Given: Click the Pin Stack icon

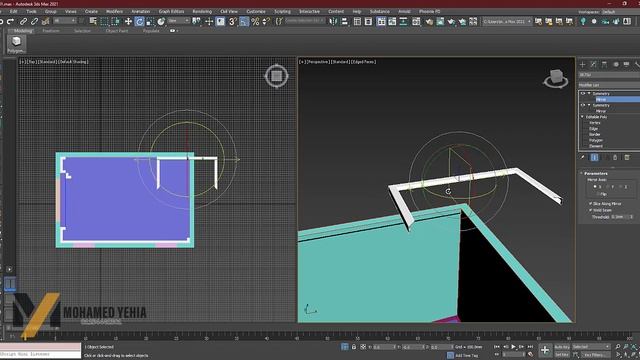Looking at the screenshot, I should click(x=582, y=158).
